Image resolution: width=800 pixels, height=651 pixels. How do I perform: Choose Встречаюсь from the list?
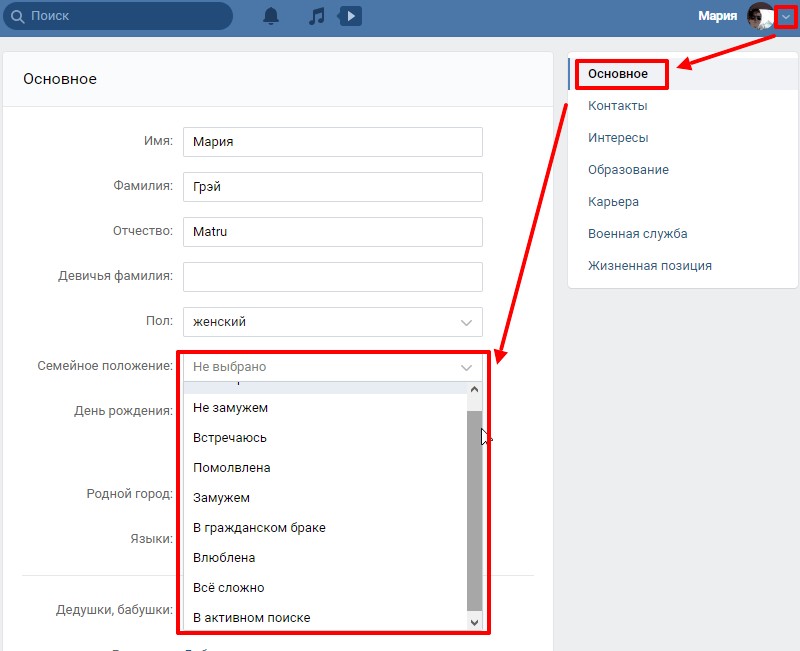point(325,438)
